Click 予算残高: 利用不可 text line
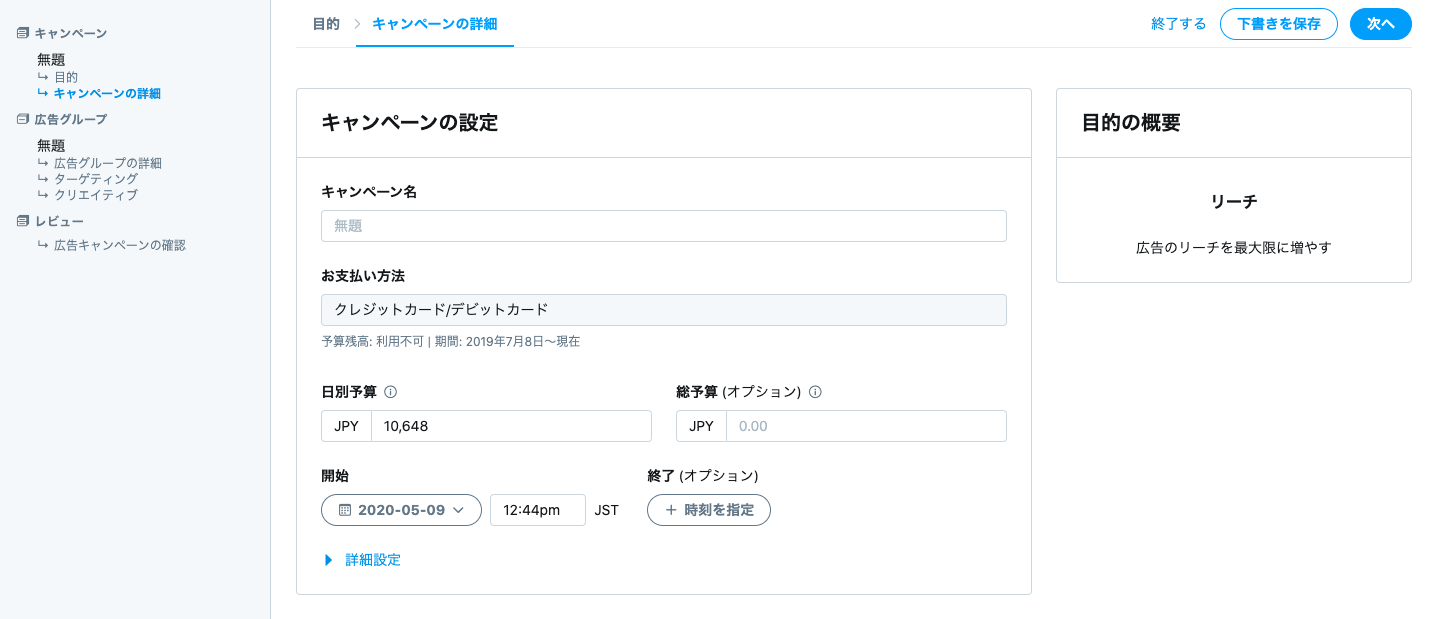 coord(450,342)
